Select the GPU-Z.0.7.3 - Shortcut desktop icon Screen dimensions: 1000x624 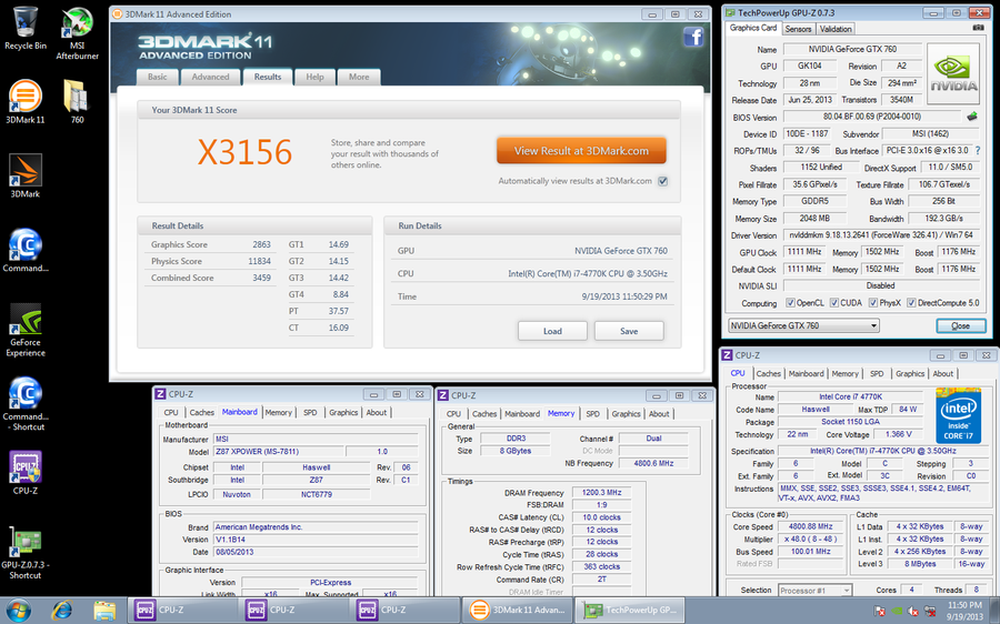click(x=26, y=553)
